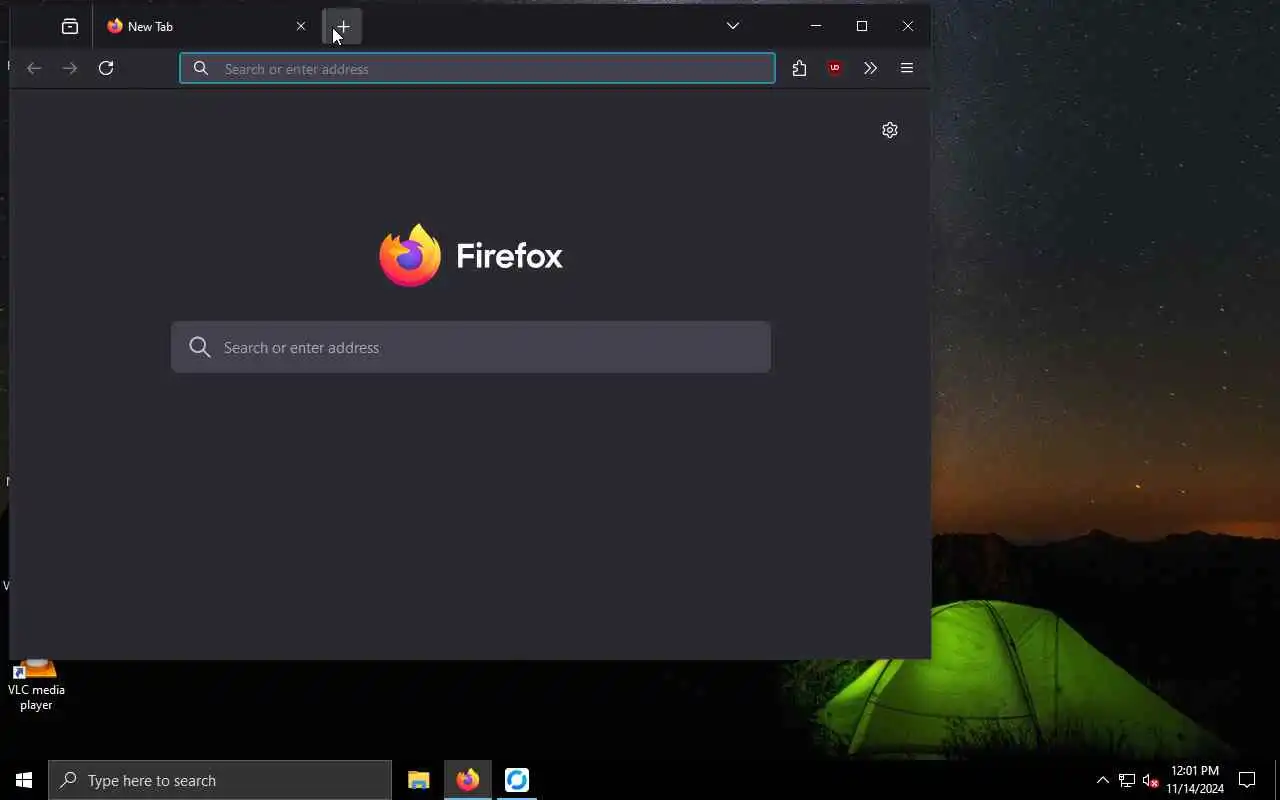Expand the List all tabs chevron
The width and height of the screenshot is (1280, 800).
pos(733,26)
